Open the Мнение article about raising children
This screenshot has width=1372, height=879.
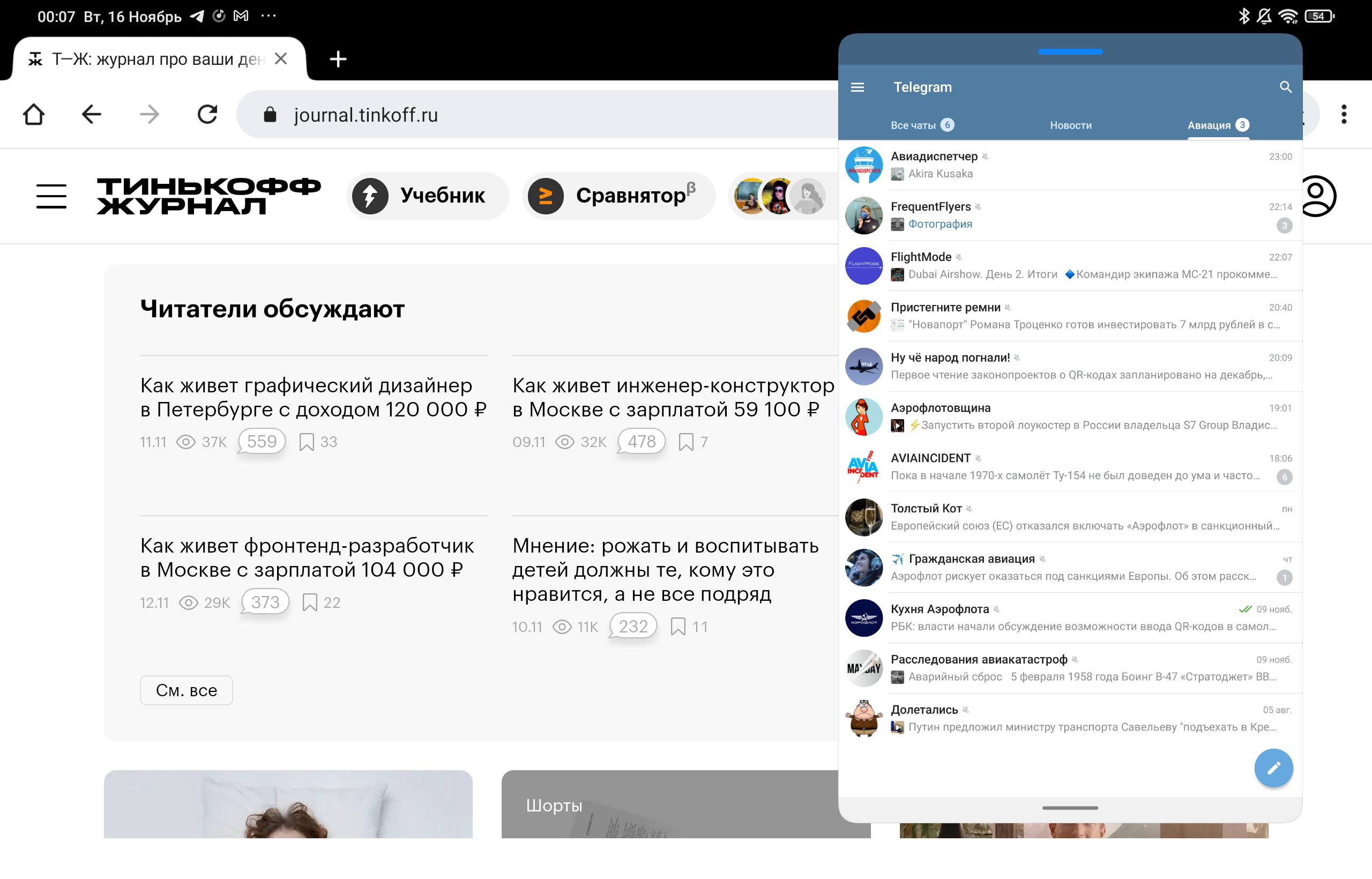(666, 570)
